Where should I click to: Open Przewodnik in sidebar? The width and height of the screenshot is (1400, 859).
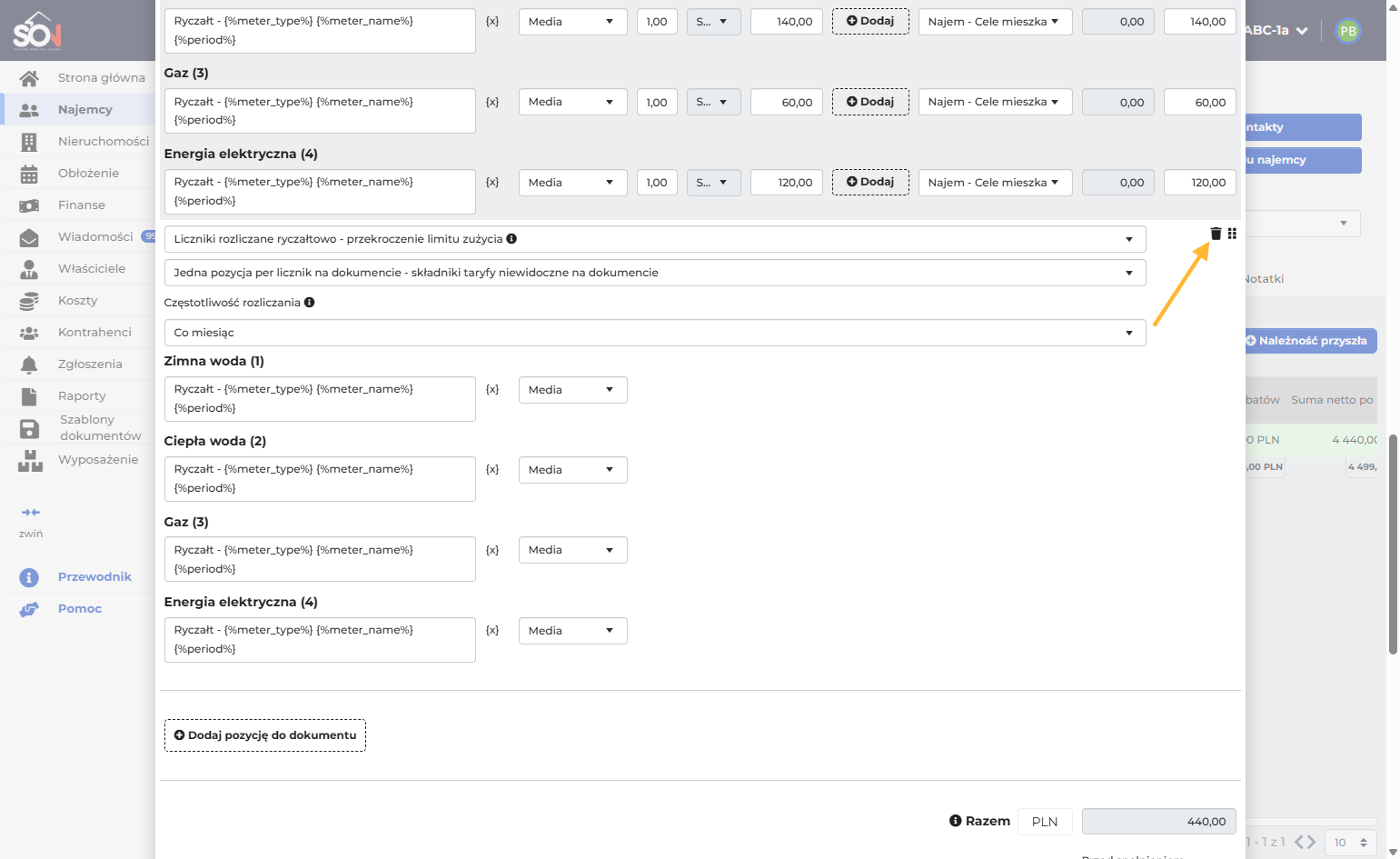pyautogui.click(x=94, y=577)
